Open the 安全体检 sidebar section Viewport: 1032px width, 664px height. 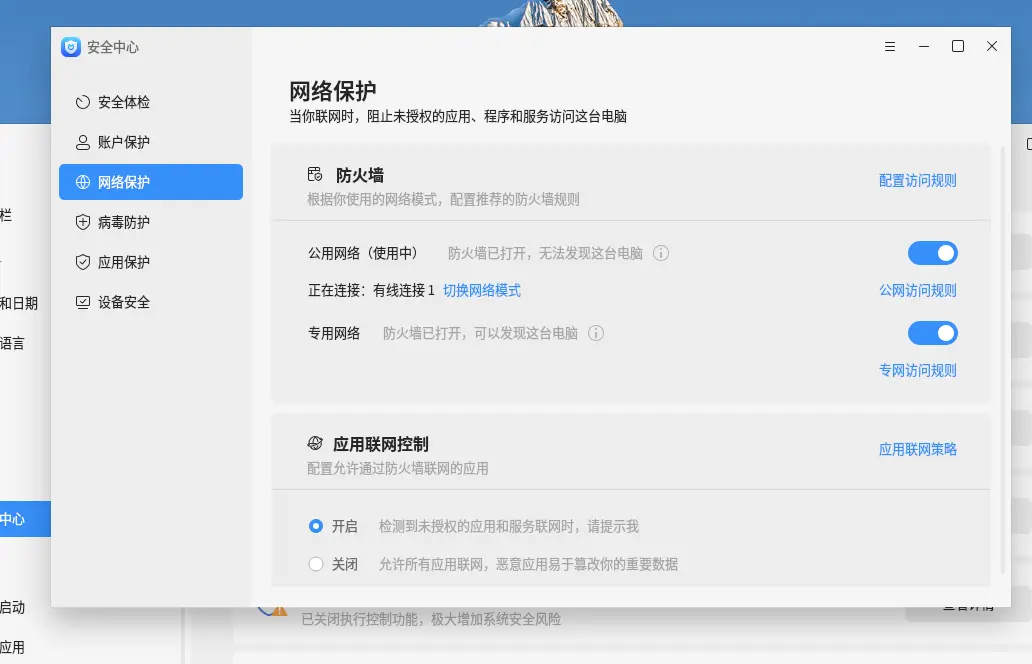(151, 102)
